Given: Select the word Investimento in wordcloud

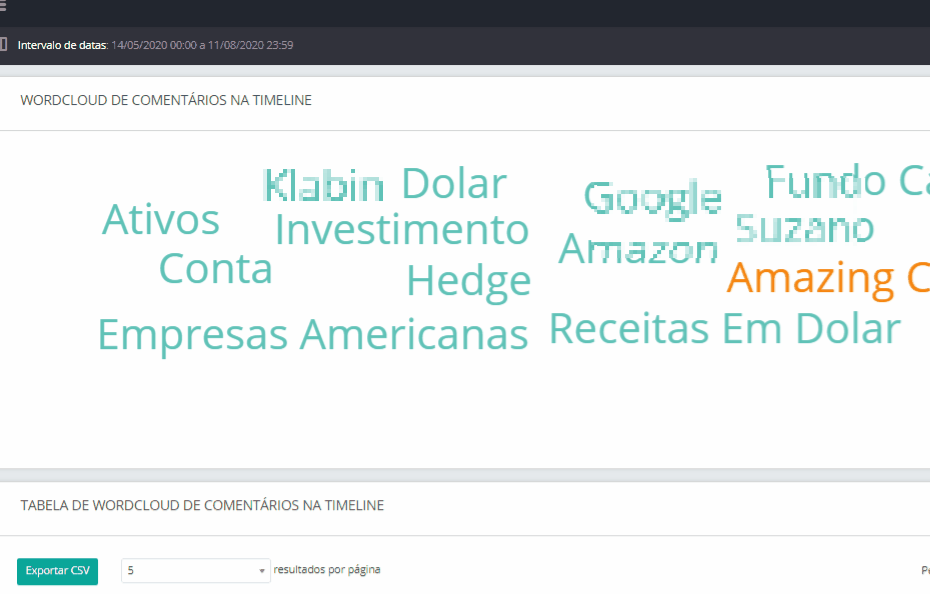Looking at the screenshot, I should tap(402, 230).
